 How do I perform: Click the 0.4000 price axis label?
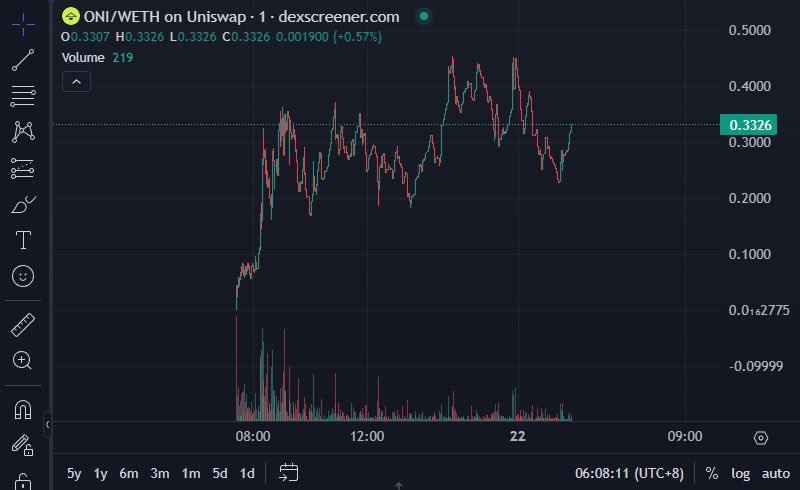coord(749,86)
